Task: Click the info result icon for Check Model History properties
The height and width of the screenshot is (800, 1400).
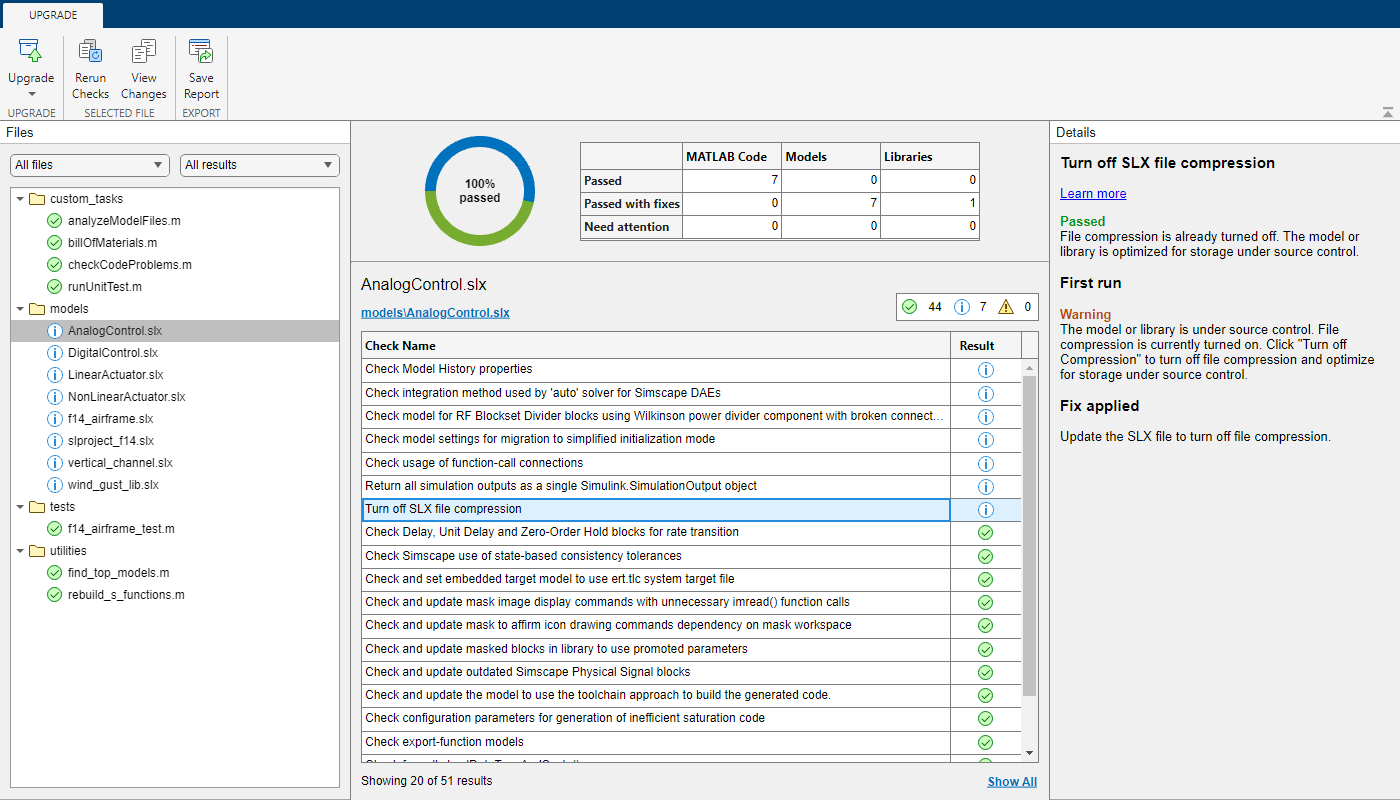Action: coord(985,369)
